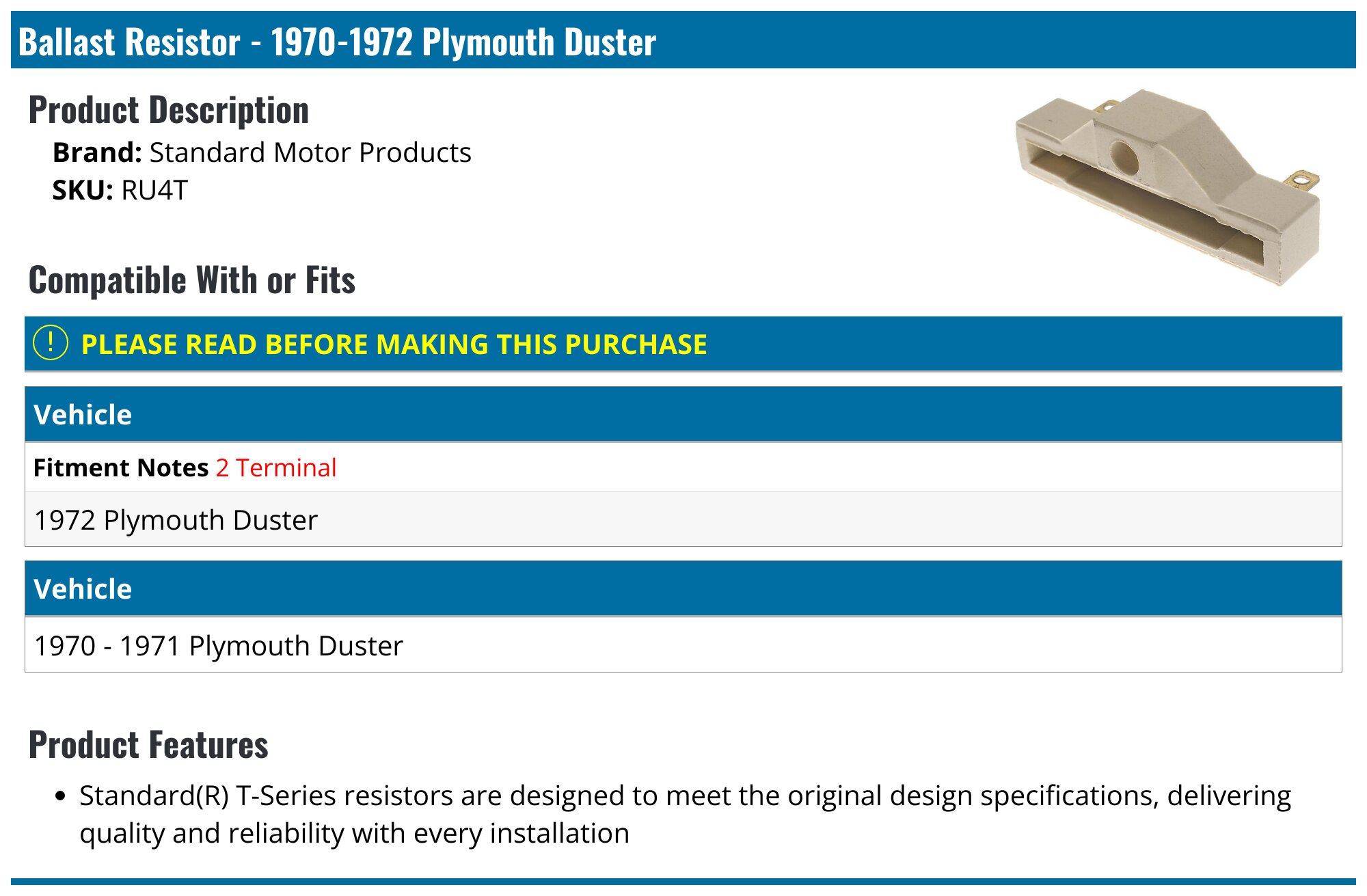The height and width of the screenshot is (896, 1367).
Task: Click the bold Brand: label
Action: pyautogui.click(x=97, y=152)
